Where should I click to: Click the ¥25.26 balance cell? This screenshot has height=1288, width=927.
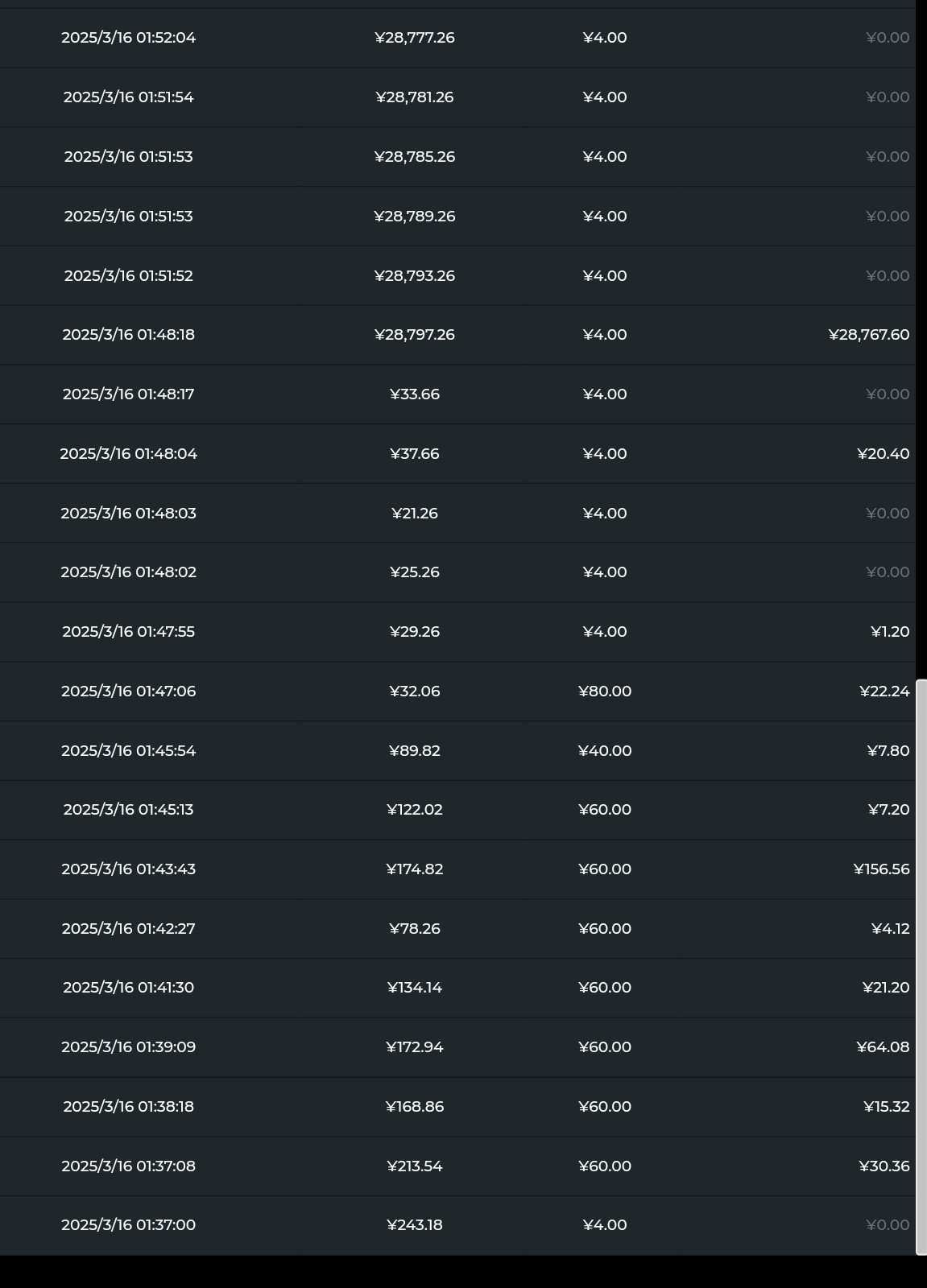(x=414, y=572)
